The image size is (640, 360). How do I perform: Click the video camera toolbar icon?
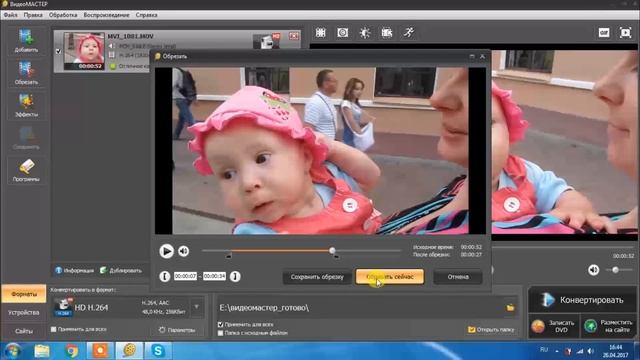pos(387,33)
